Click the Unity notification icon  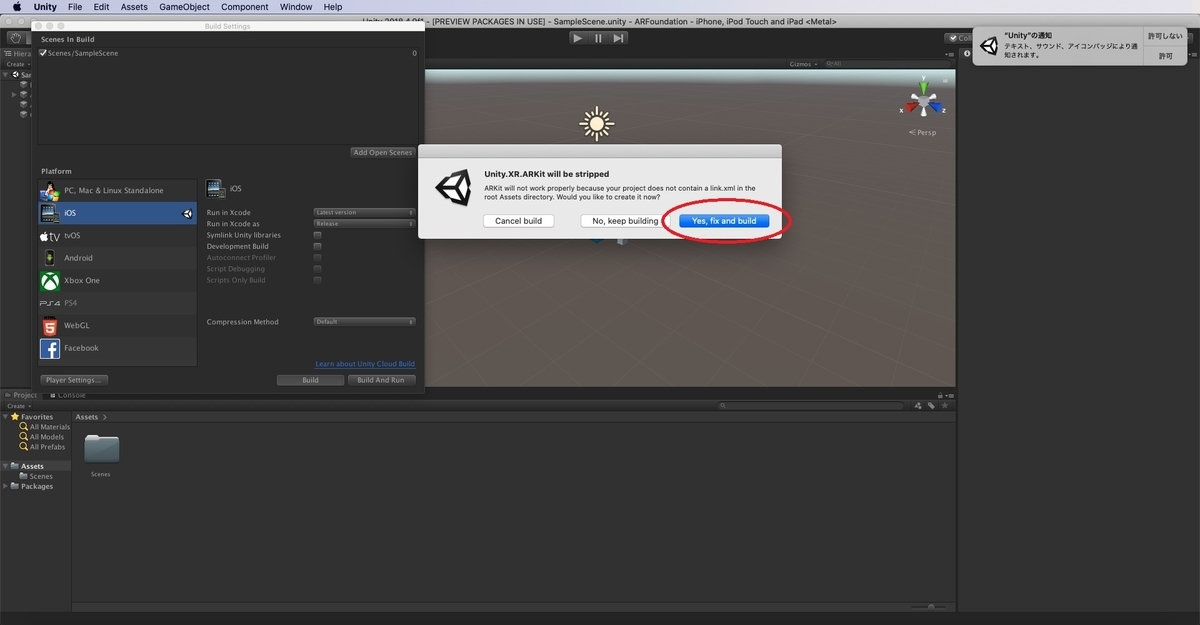(990, 45)
